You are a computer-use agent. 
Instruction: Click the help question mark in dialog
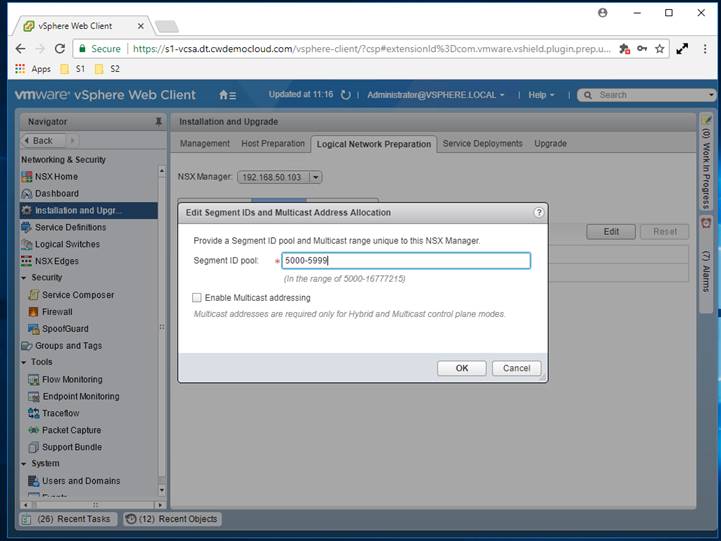point(538,212)
